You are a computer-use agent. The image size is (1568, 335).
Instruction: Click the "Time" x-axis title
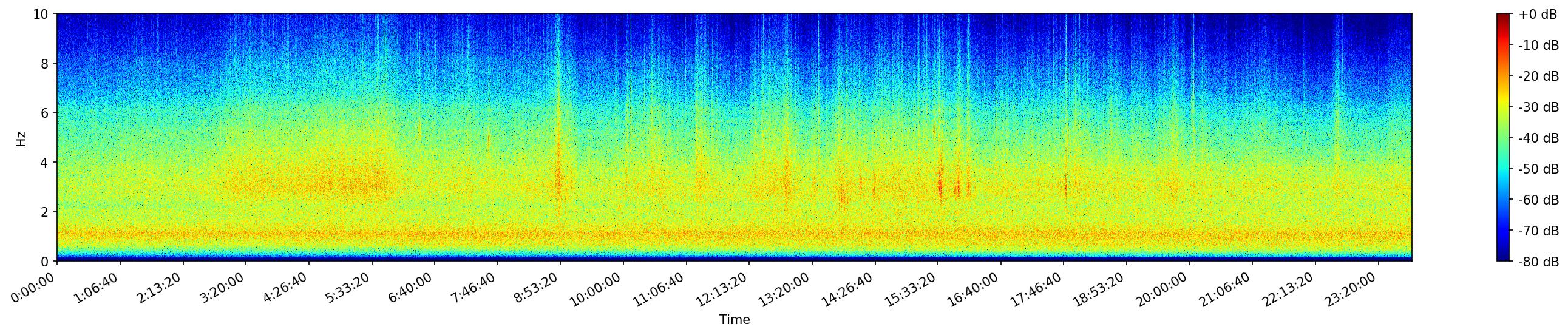[x=734, y=320]
